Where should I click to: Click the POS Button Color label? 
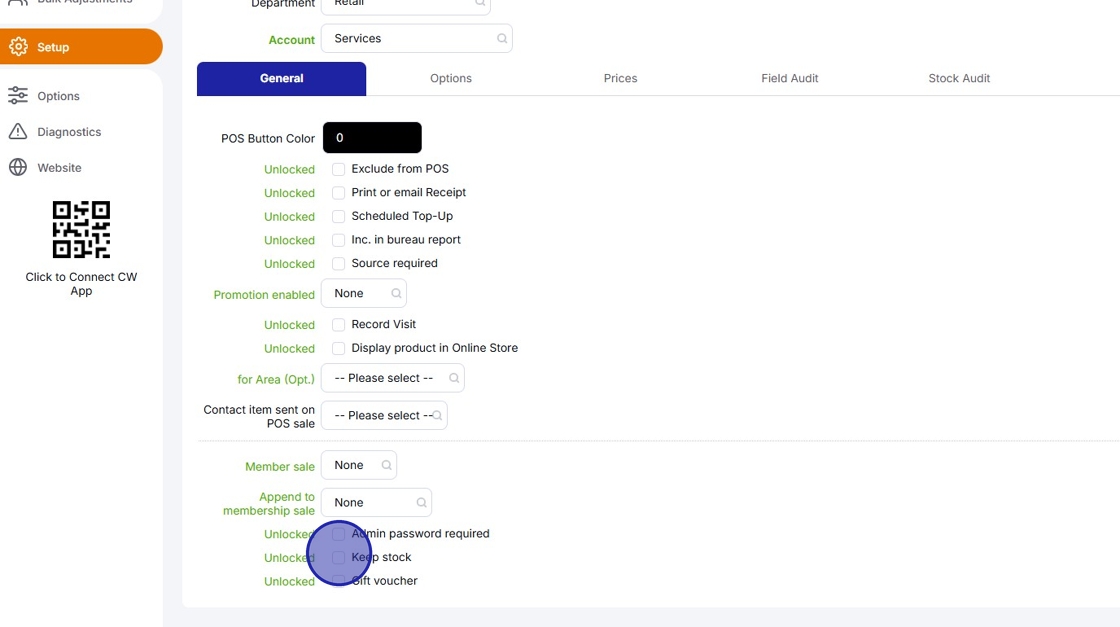pyautogui.click(x=268, y=139)
